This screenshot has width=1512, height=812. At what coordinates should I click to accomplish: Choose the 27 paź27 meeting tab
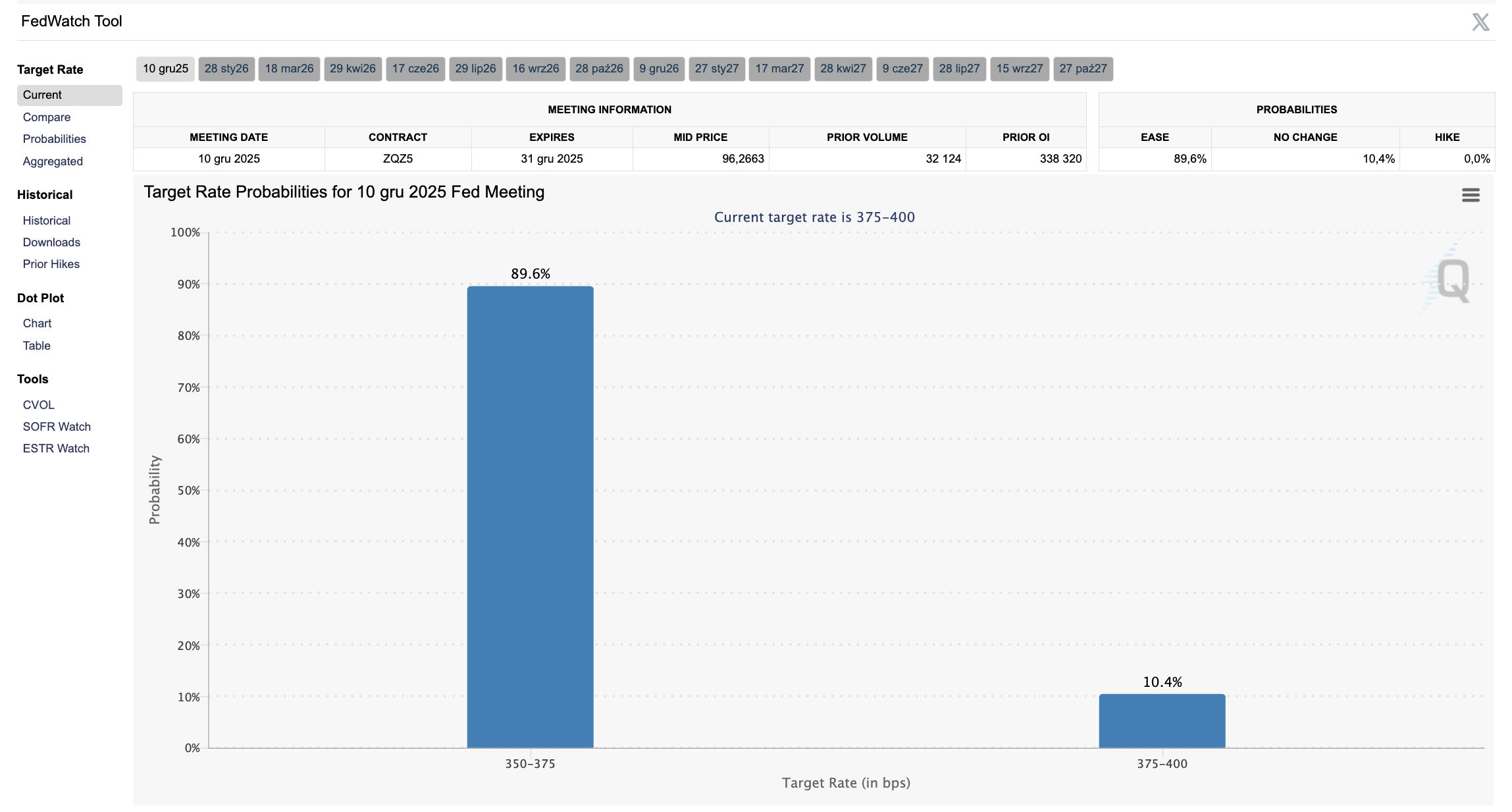click(x=1083, y=68)
